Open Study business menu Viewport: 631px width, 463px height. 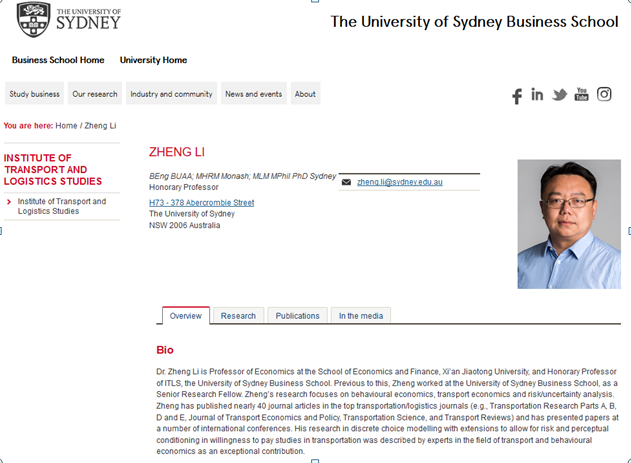coord(35,94)
